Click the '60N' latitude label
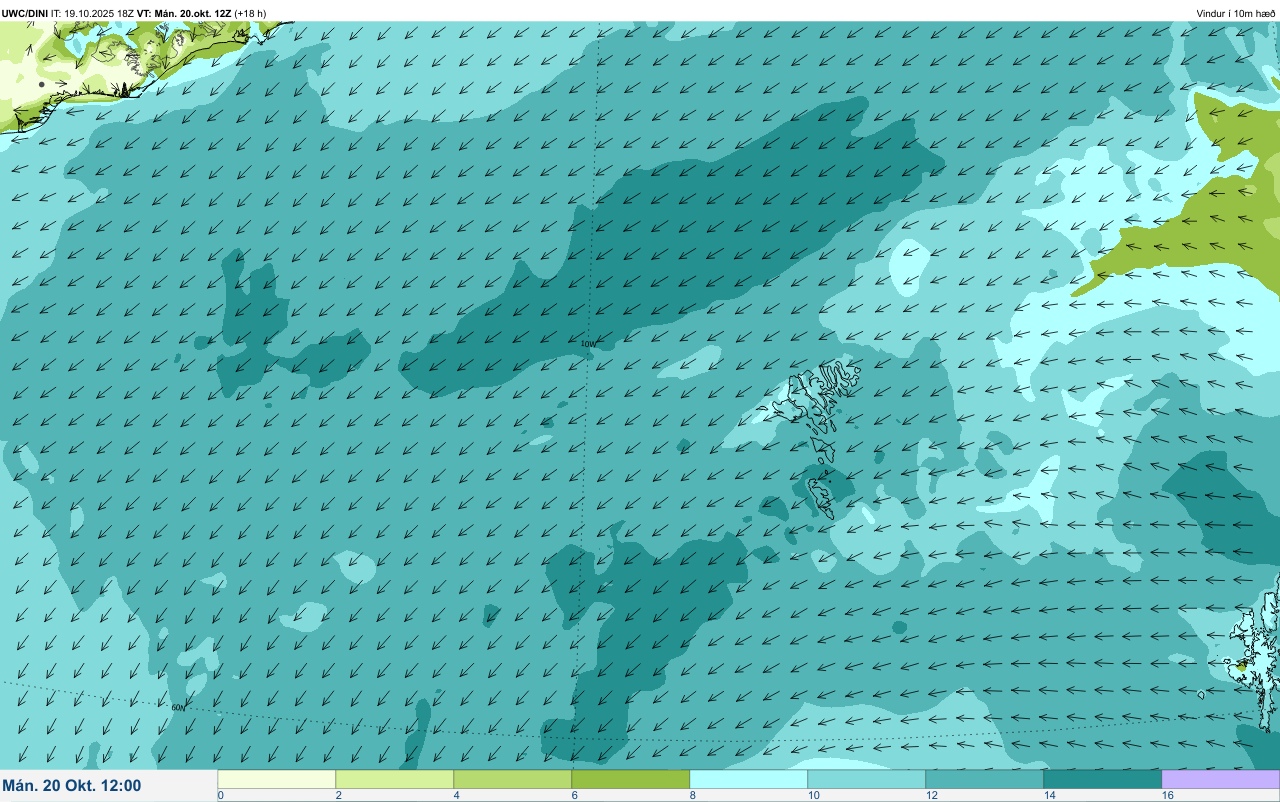 tap(178, 707)
